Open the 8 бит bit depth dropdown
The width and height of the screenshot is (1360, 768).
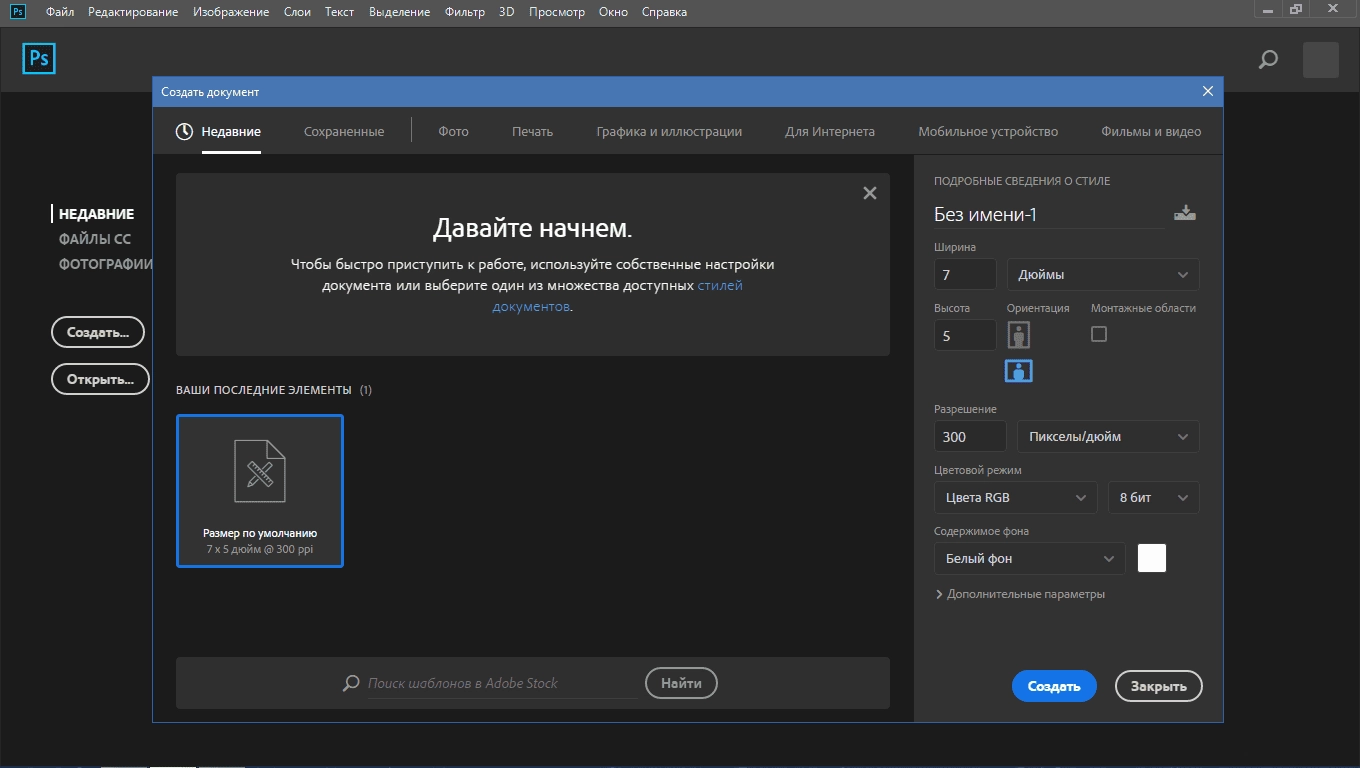(x=1153, y=497)
